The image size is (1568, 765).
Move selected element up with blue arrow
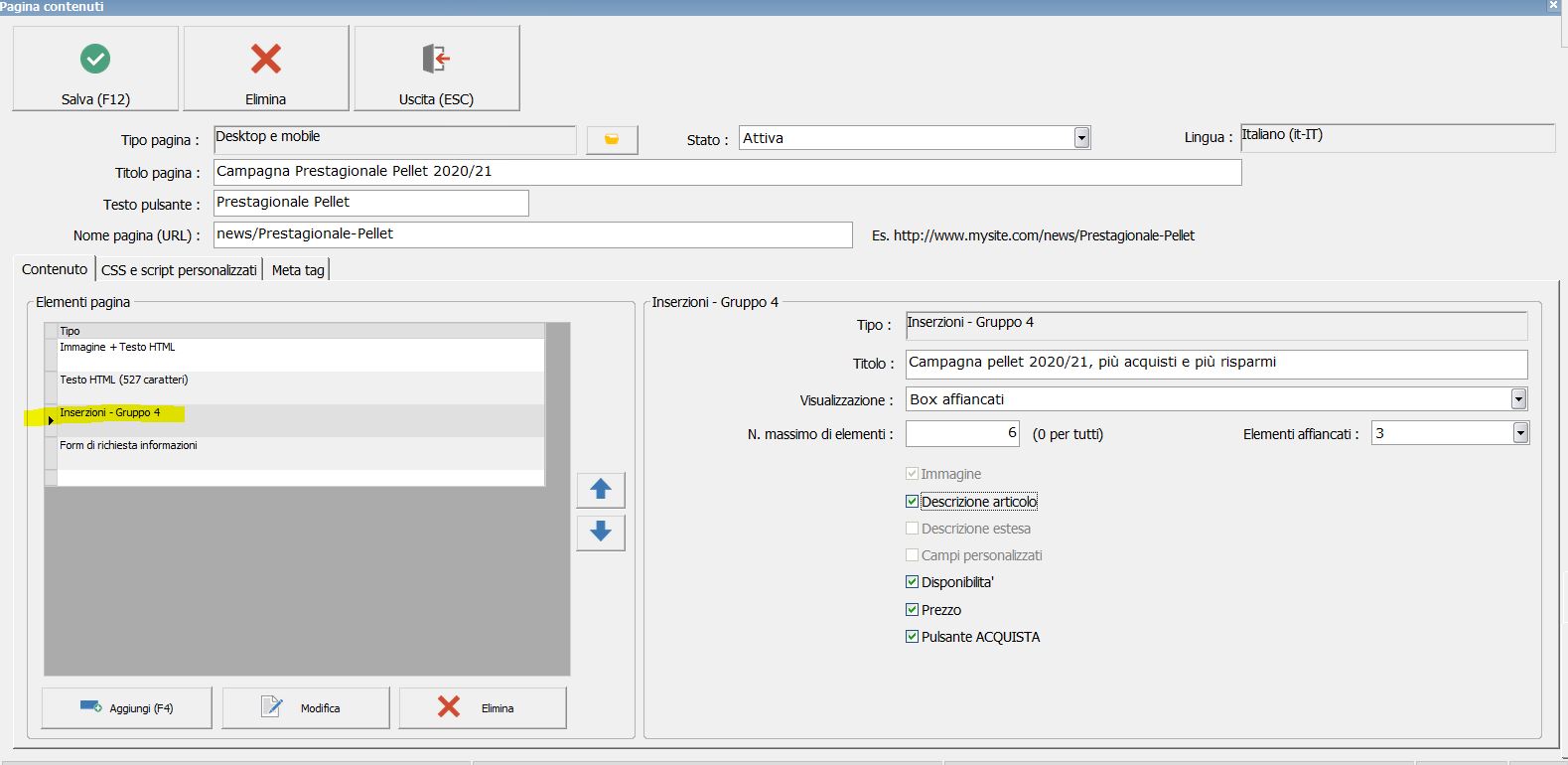pyautogui.click(x=601, y=490)
